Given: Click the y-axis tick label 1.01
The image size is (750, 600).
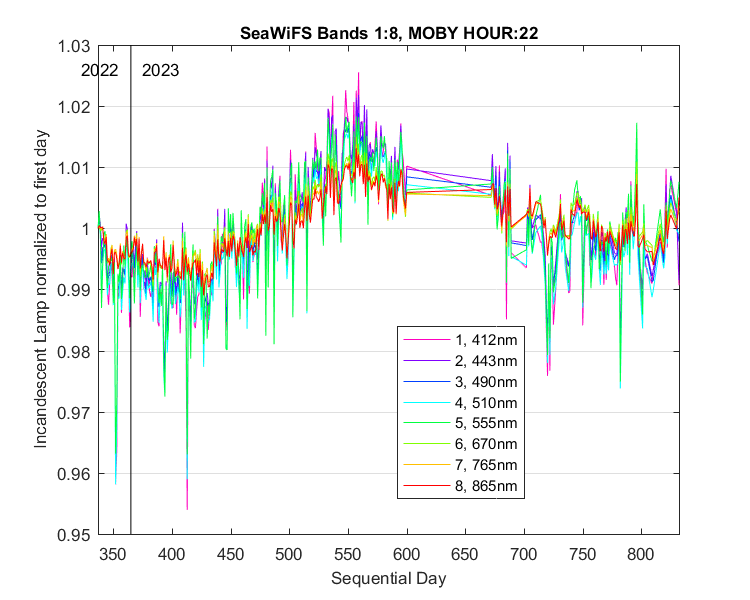Looking at the screenshot, I should pyautogui.click(x=74, y=168).
